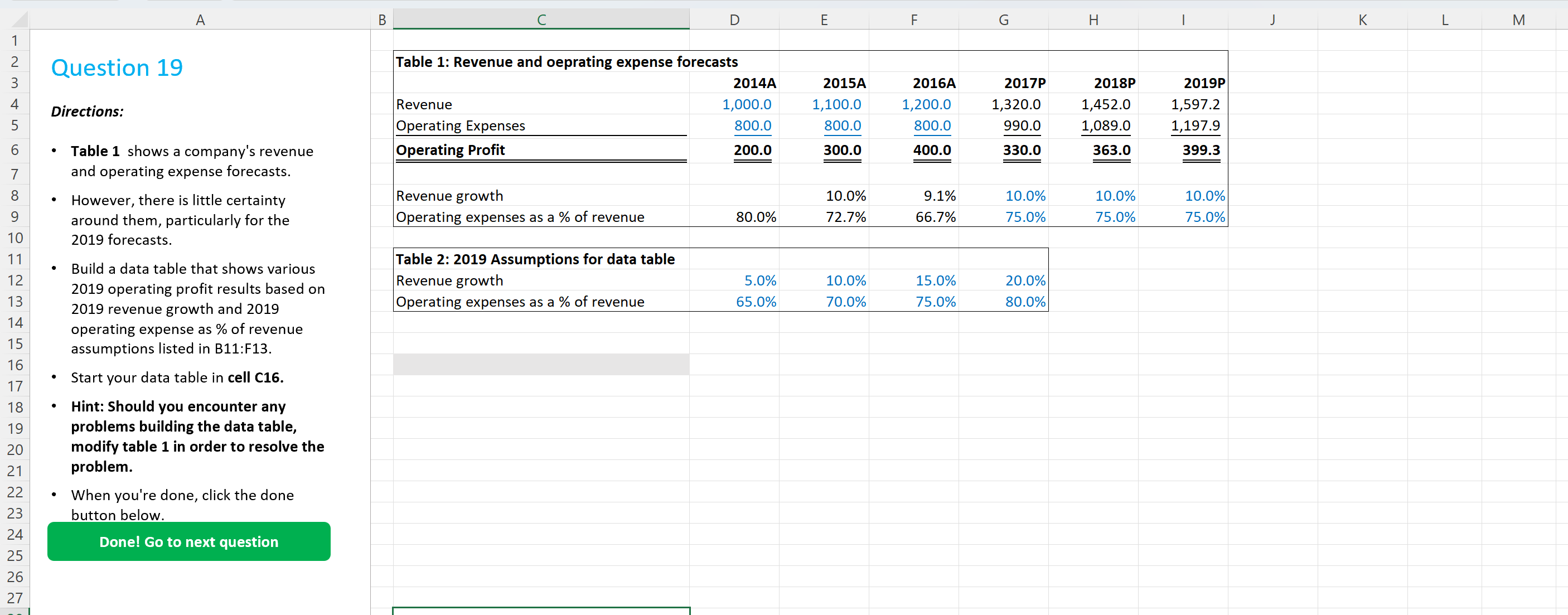Click the Operating Profit row label

pyautogui.click(x=450, y=150)
